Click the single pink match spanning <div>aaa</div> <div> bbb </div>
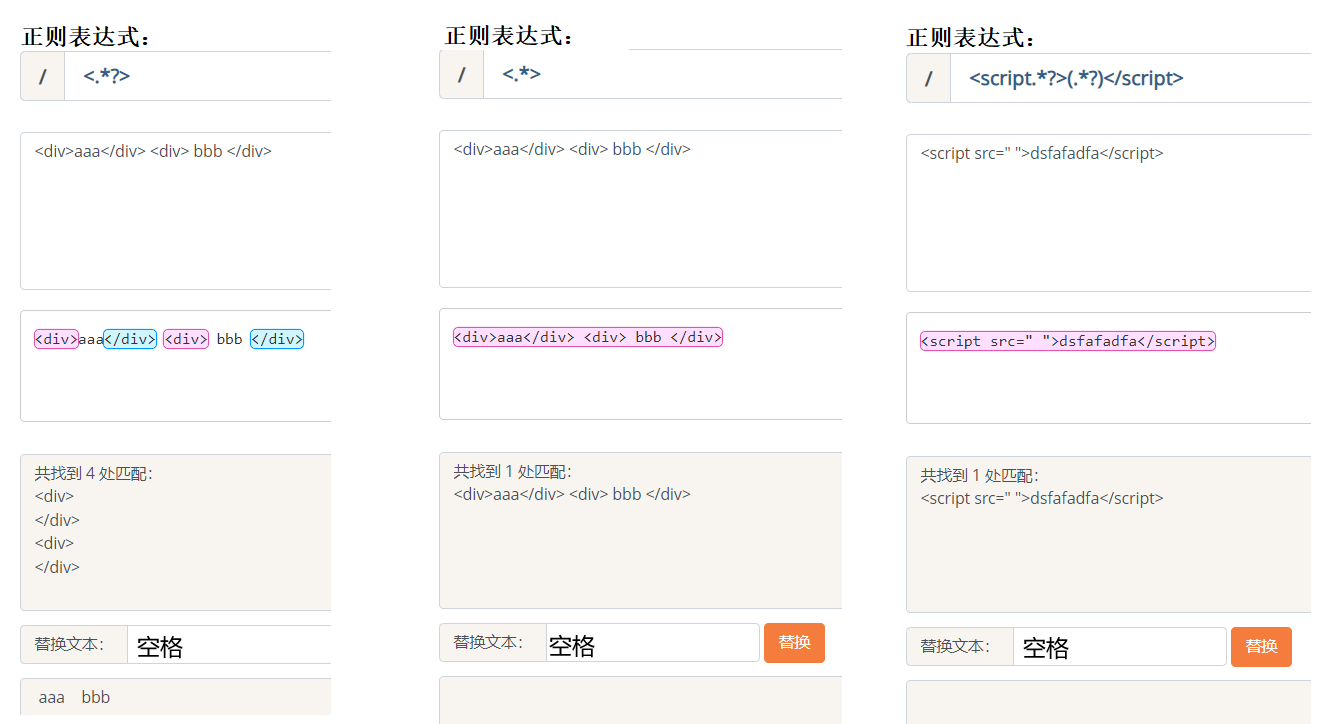The width and height of the screenshot is (1318, 724). (588, 337)
